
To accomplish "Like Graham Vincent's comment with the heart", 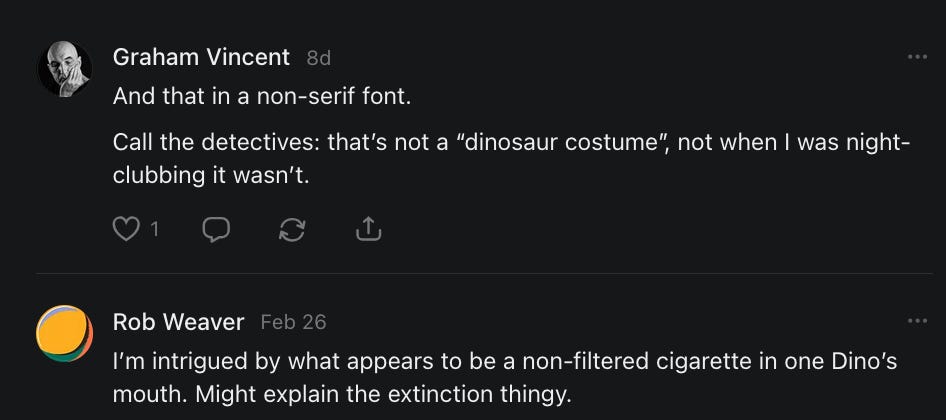I will (x=125, y=230).
